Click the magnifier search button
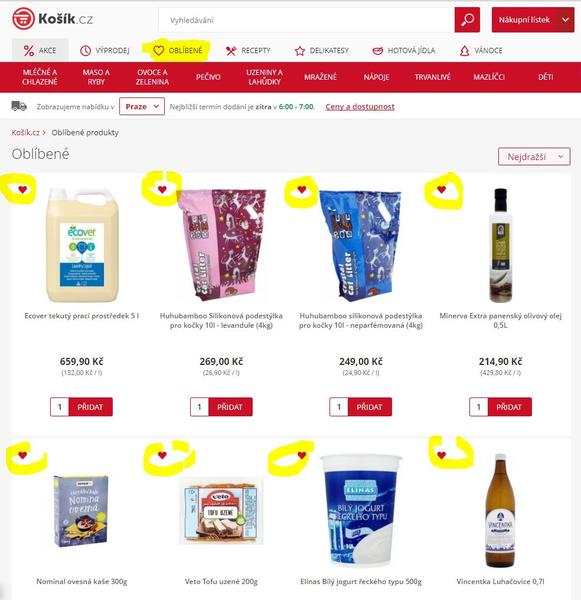The width and height of the screenshot is (581, 600). [467, 20]
